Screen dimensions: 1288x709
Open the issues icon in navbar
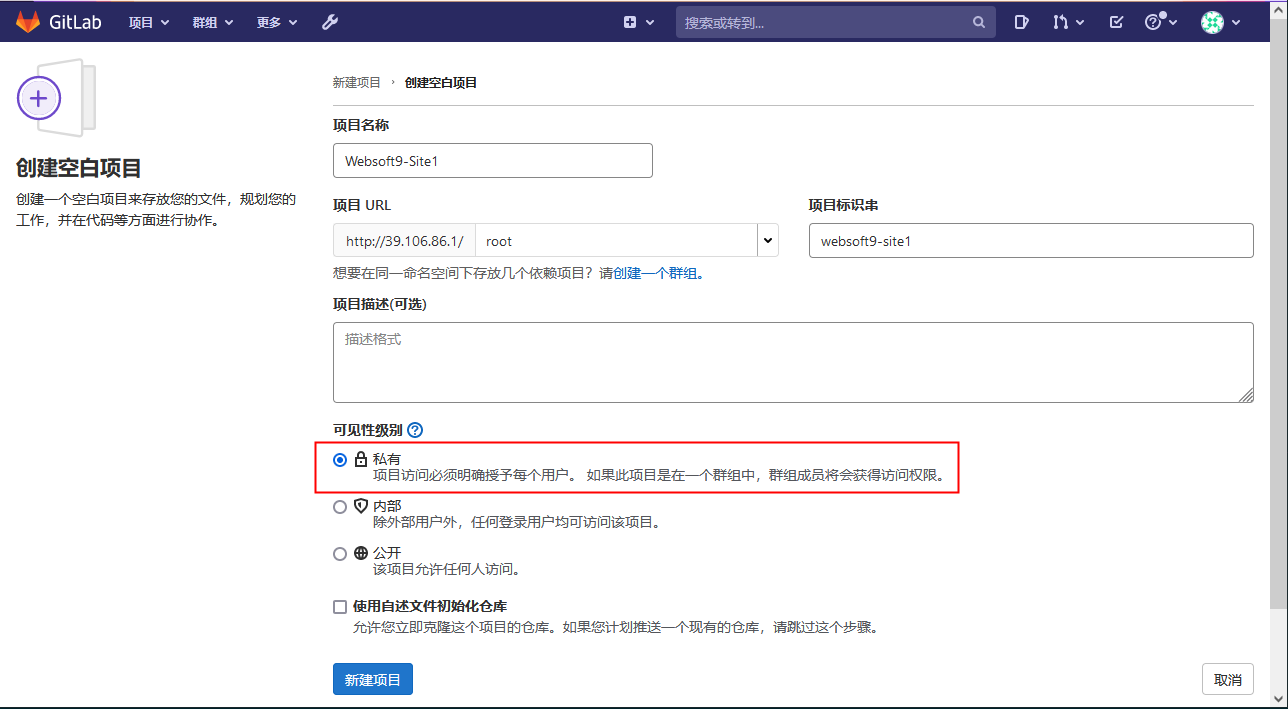(x=1021, y=22)
